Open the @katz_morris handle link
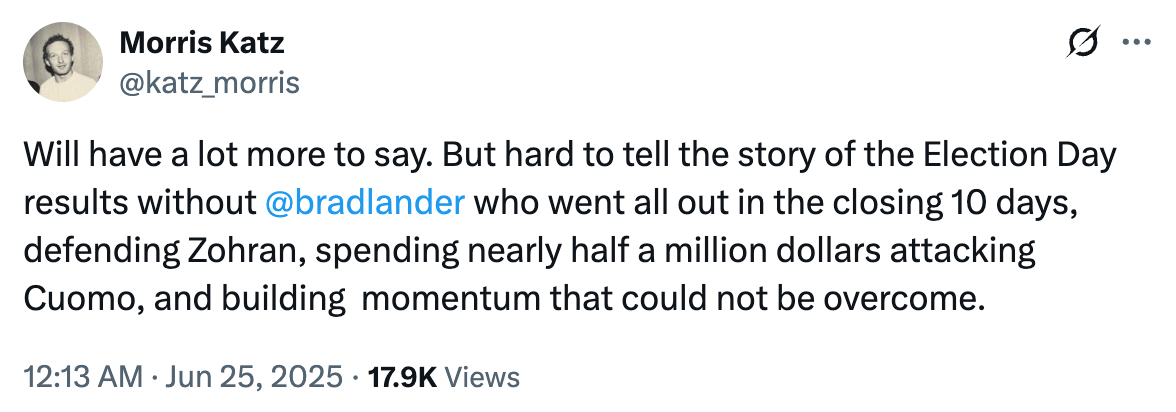 click(209, 83)
